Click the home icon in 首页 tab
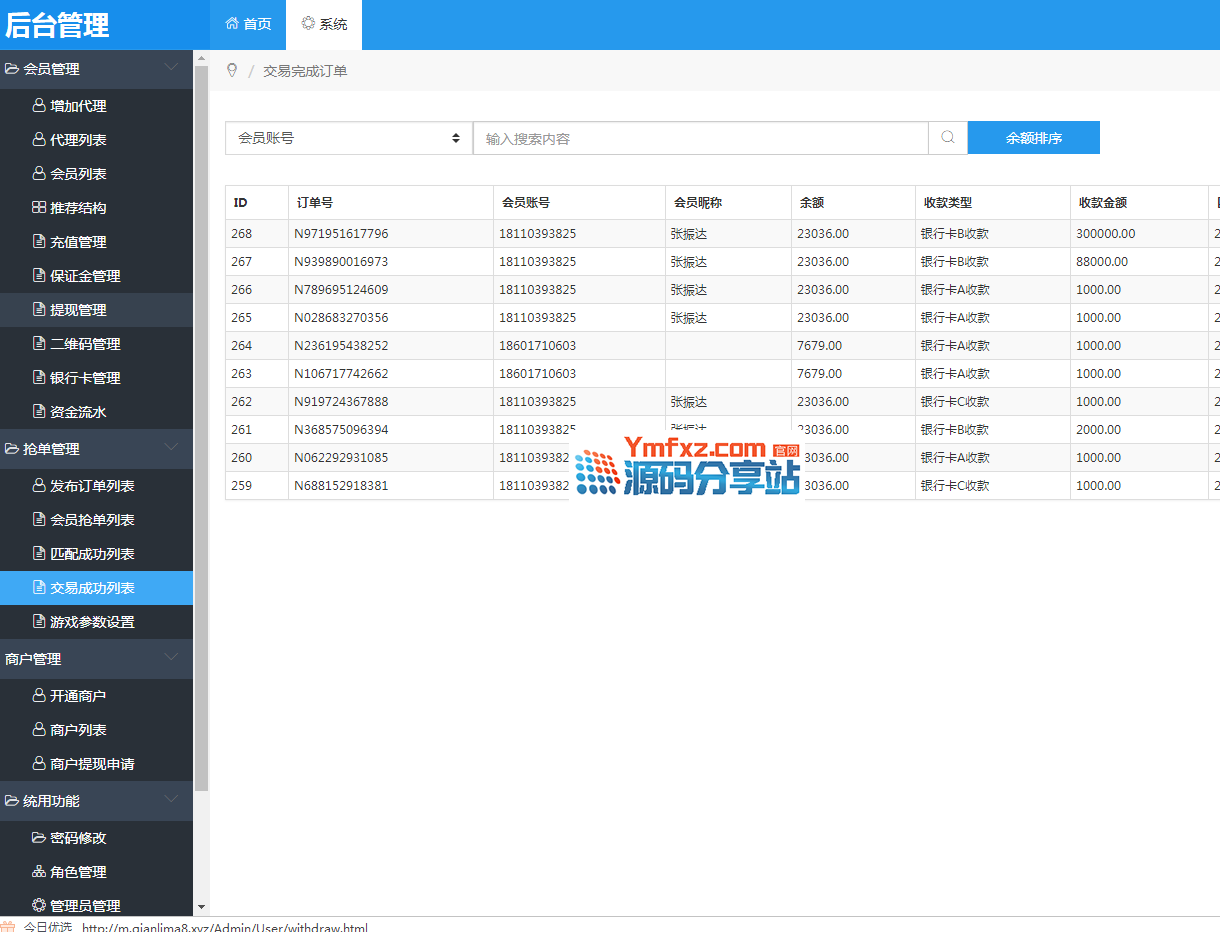Screen dimensions: 1220x932 pos(232,23)
